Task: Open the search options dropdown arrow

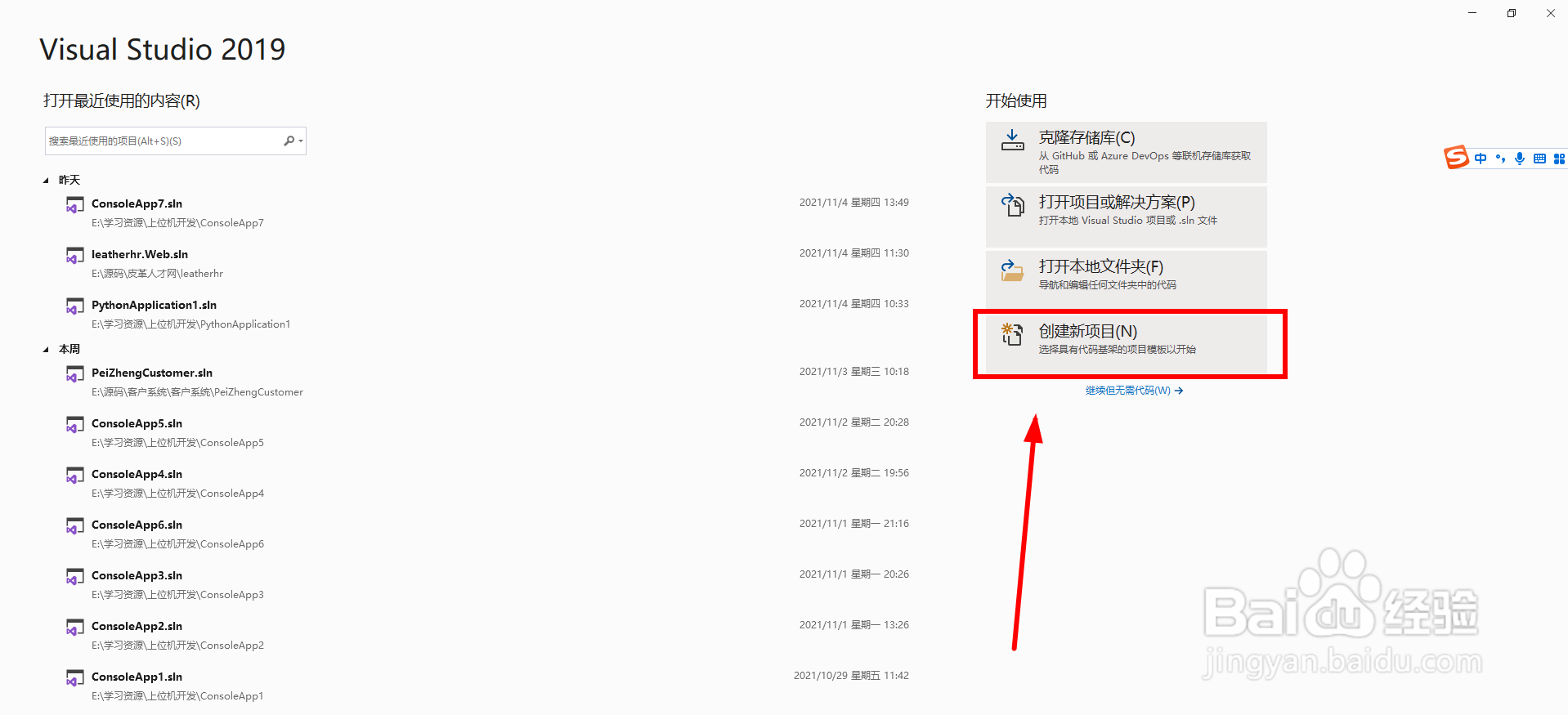Action: (x=301, y=141)
